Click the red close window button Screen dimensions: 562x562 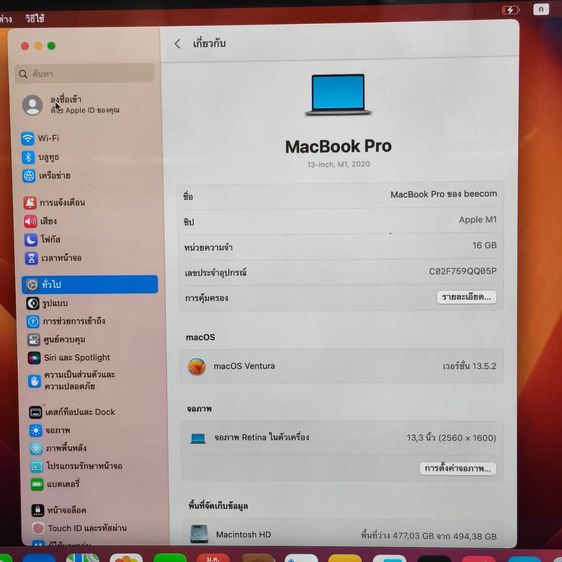tap(25, 46)
